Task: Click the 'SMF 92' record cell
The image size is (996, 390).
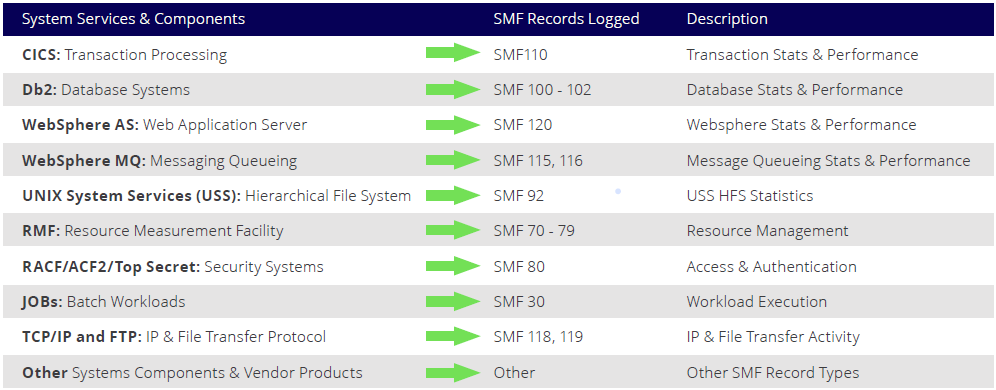Action: [x=519, y=196]
